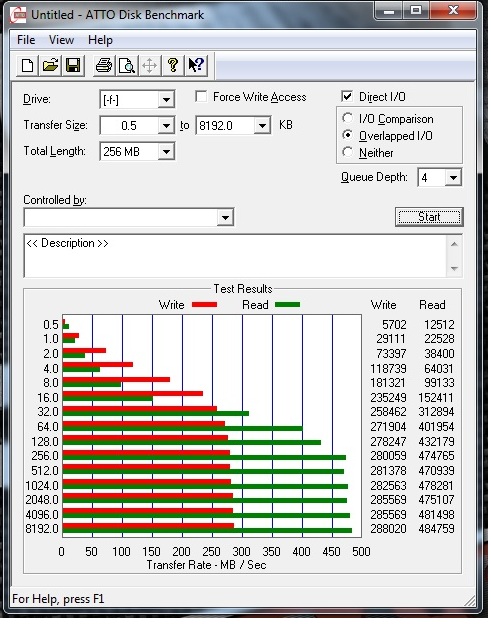Screen dimensions: 491x624
Task: Open the View menu
Action: (x=61, y=40)
